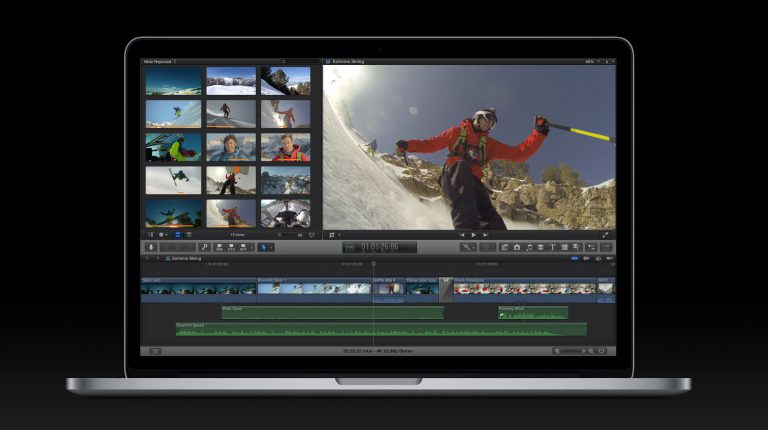This screenshot has height=430, width=768.
Task: Click the Extreme Skiing timeline project name
Action: pyautogui.click(x=187, y=258)
